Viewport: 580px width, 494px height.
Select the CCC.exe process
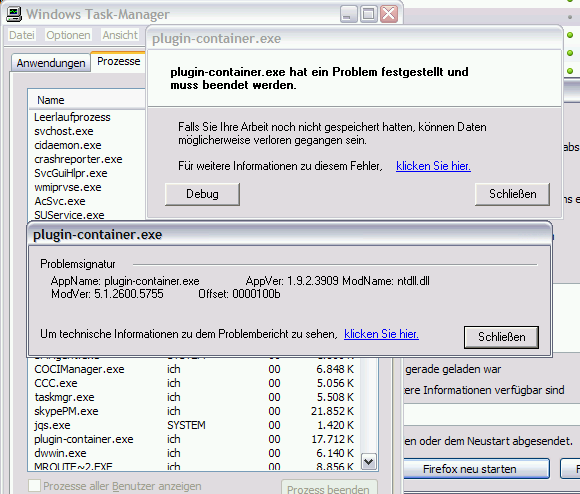click(194, 383)
